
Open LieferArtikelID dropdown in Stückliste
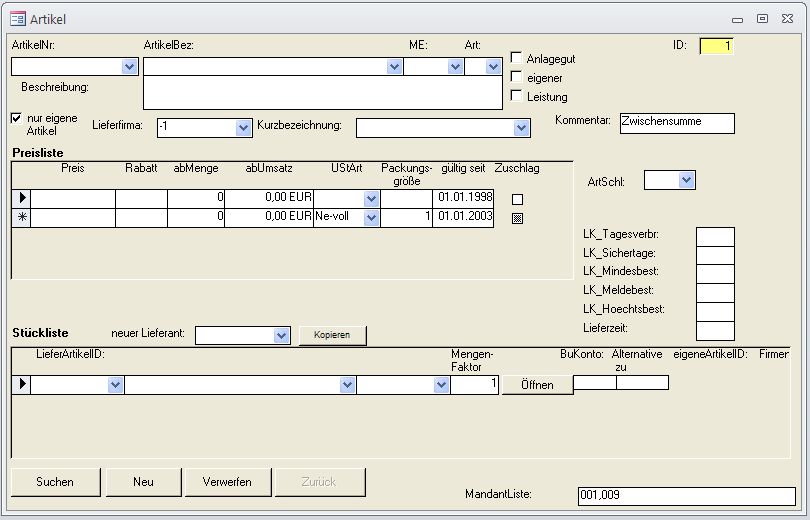pos(115,385)
